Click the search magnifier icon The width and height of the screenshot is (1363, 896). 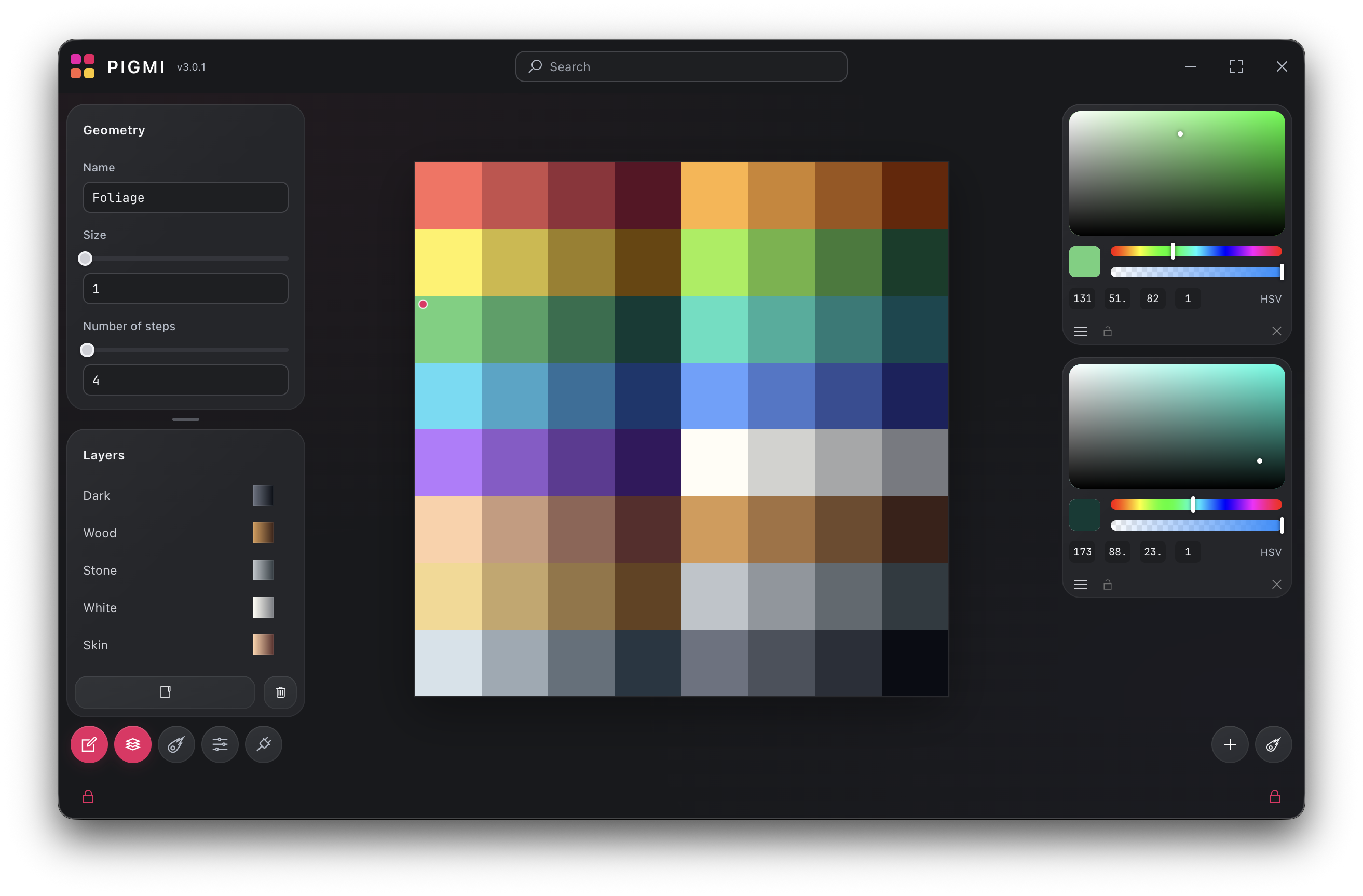point(535,66)
